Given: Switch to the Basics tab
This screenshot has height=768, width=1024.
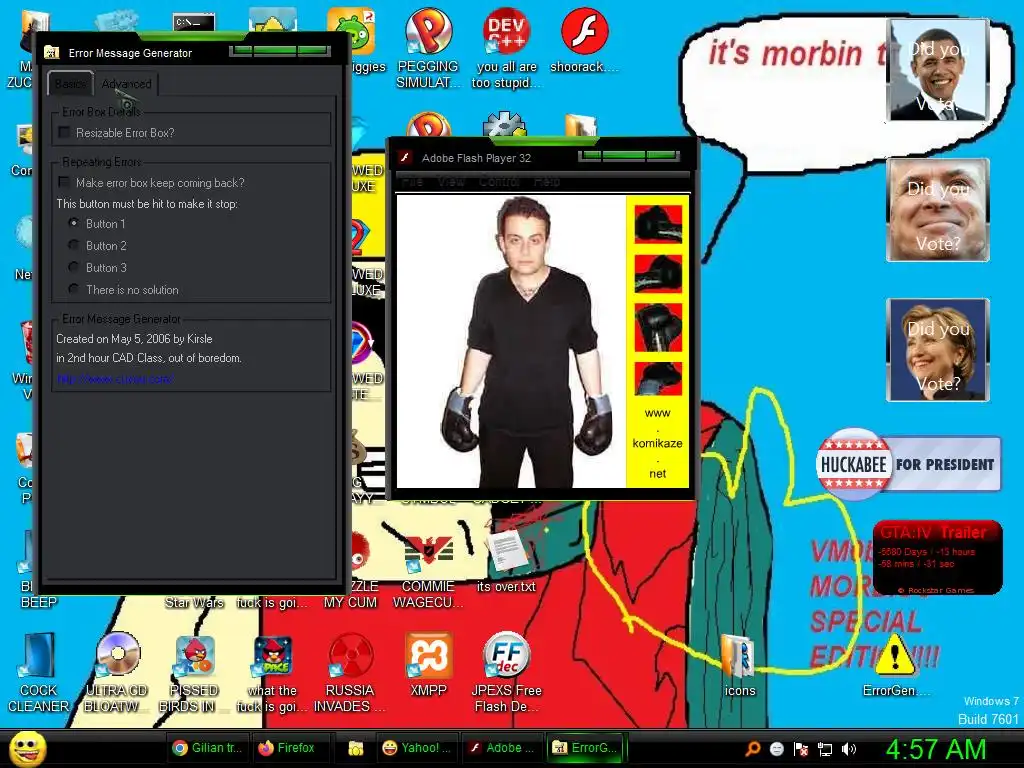Looking at the screenshot, I should [x=71, y=84].
